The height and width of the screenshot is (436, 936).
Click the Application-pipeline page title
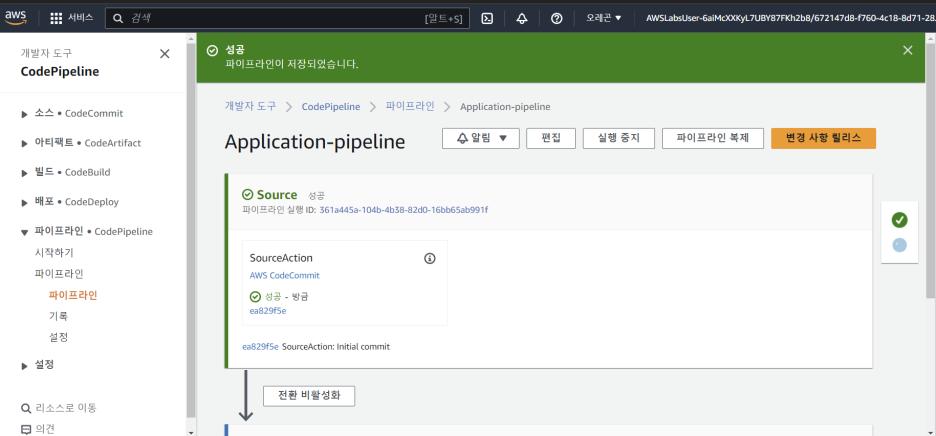coord(315,142)
